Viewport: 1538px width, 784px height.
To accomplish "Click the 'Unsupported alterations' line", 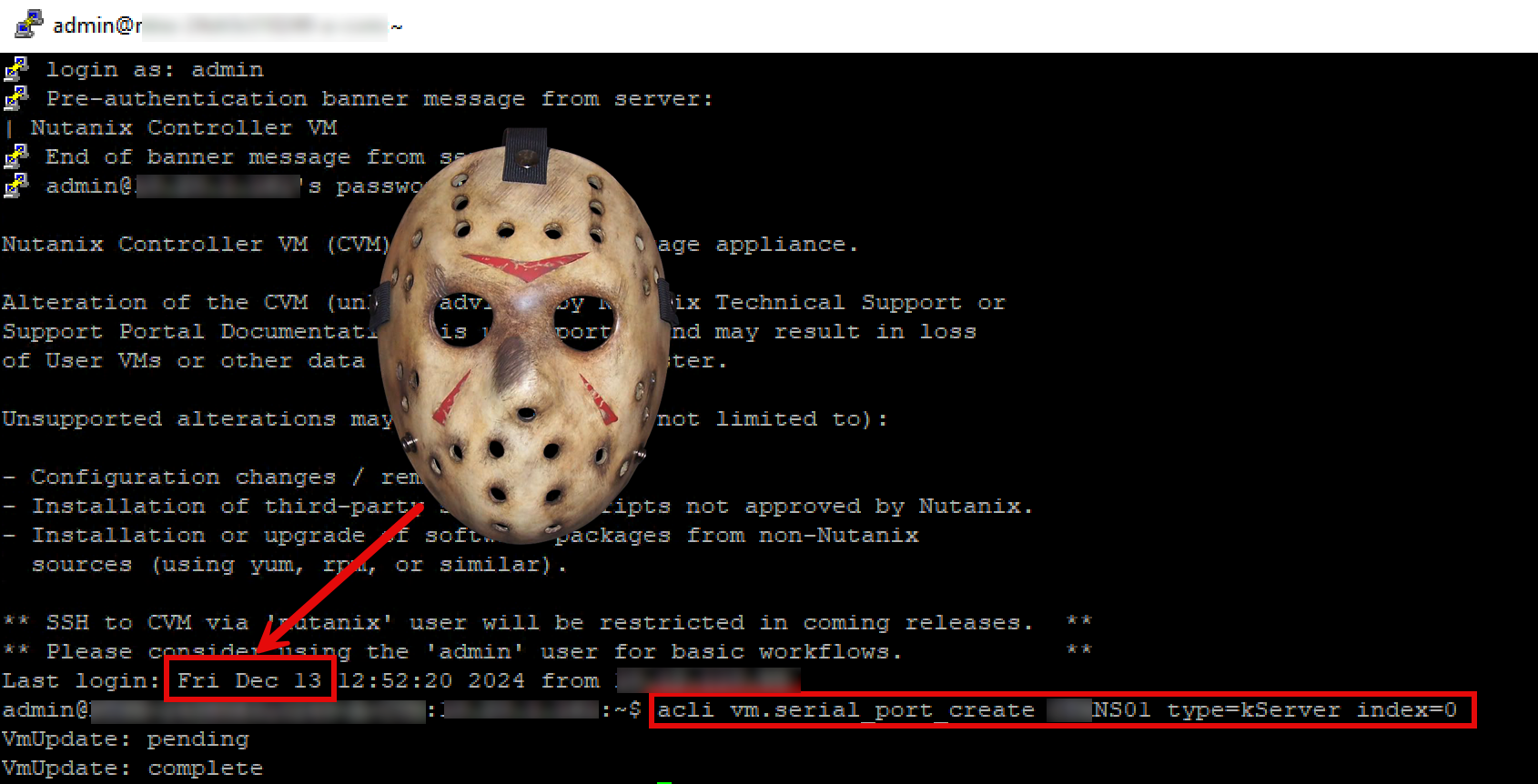I will coord(196,418).
